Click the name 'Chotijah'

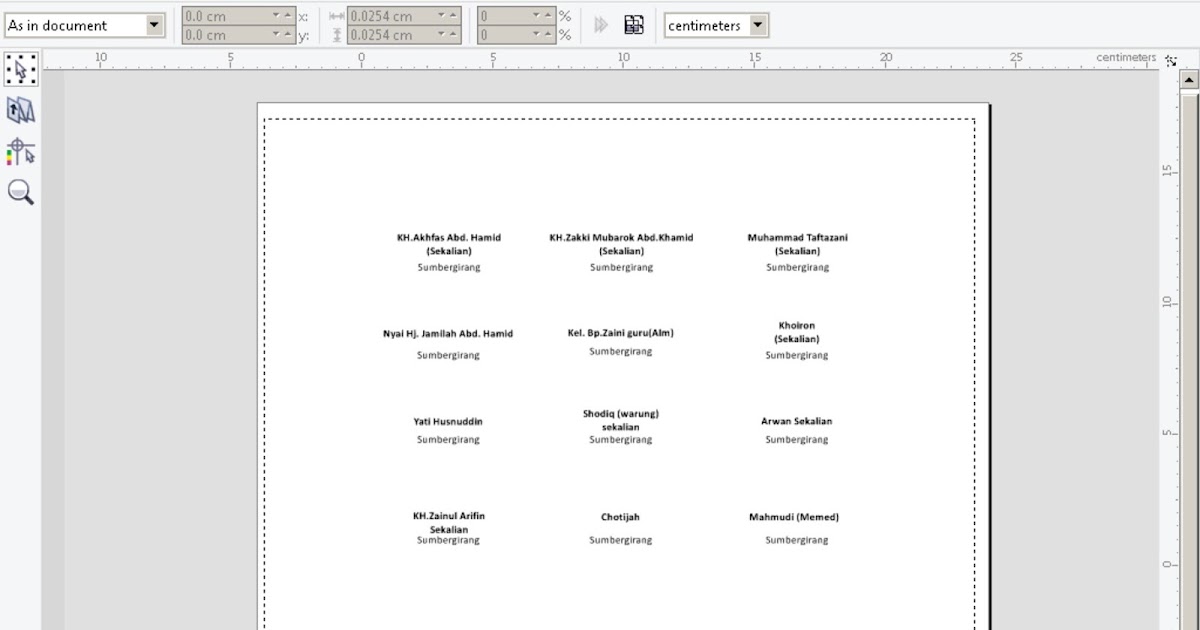click(620, 518)
